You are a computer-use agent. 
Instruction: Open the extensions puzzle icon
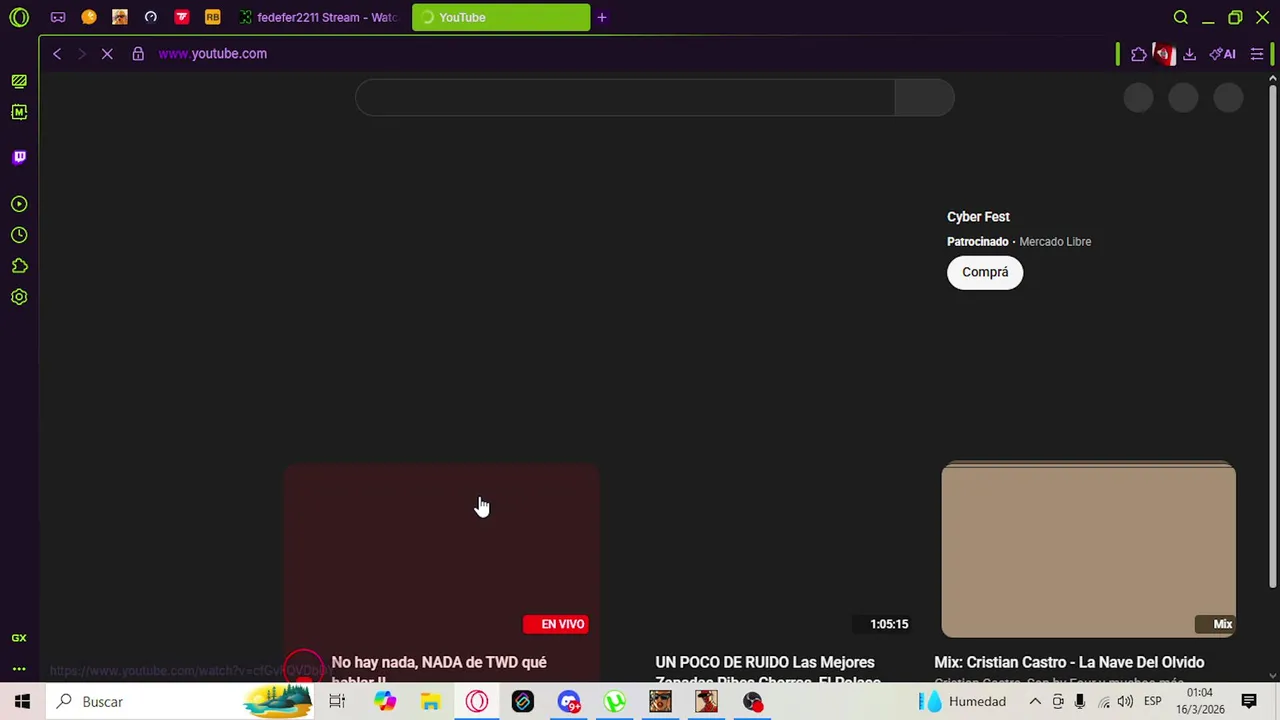tap(1138, 54)
